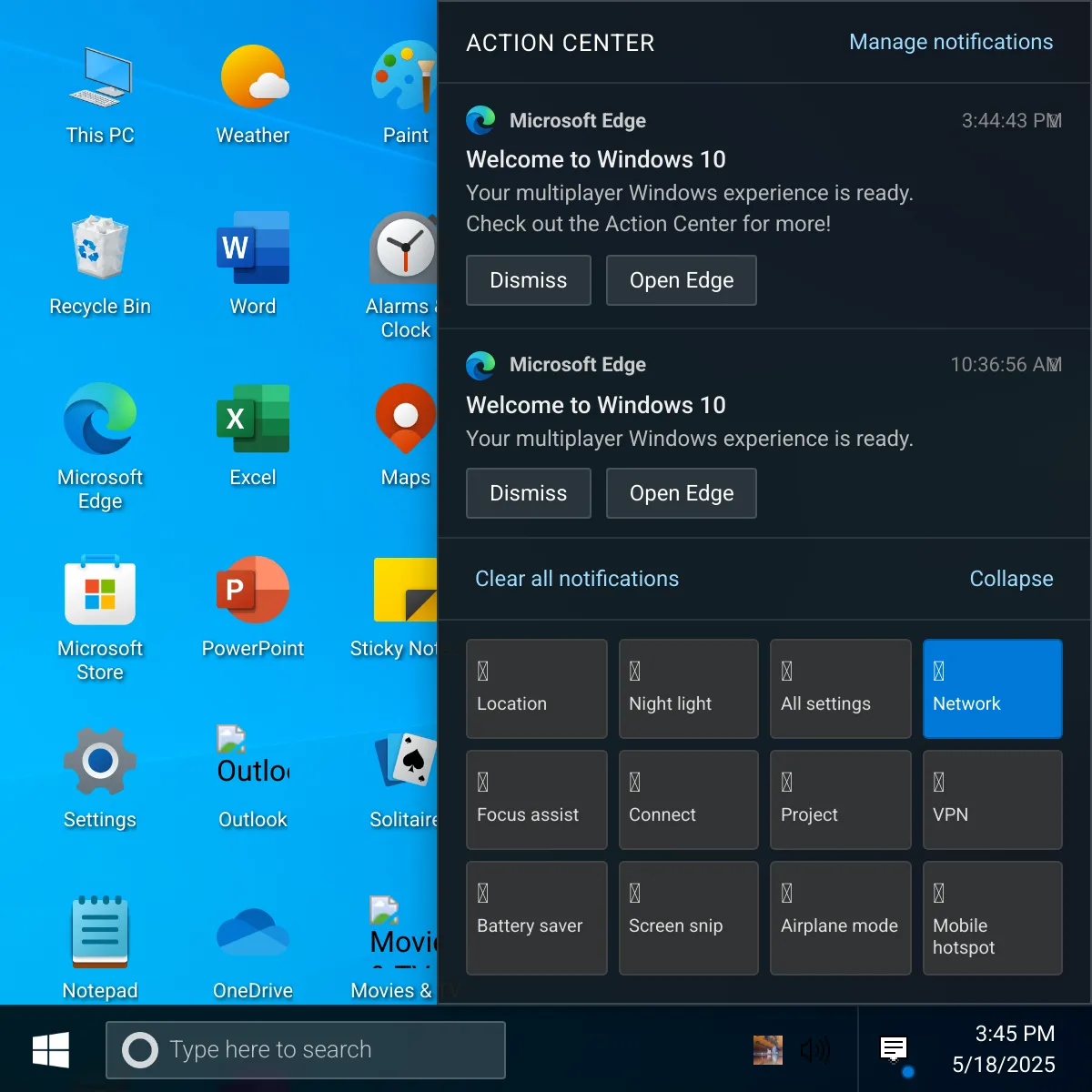Turn off the Network quick action
The width and height of the screenshot is (1092, 1092).
click(993, 689)
